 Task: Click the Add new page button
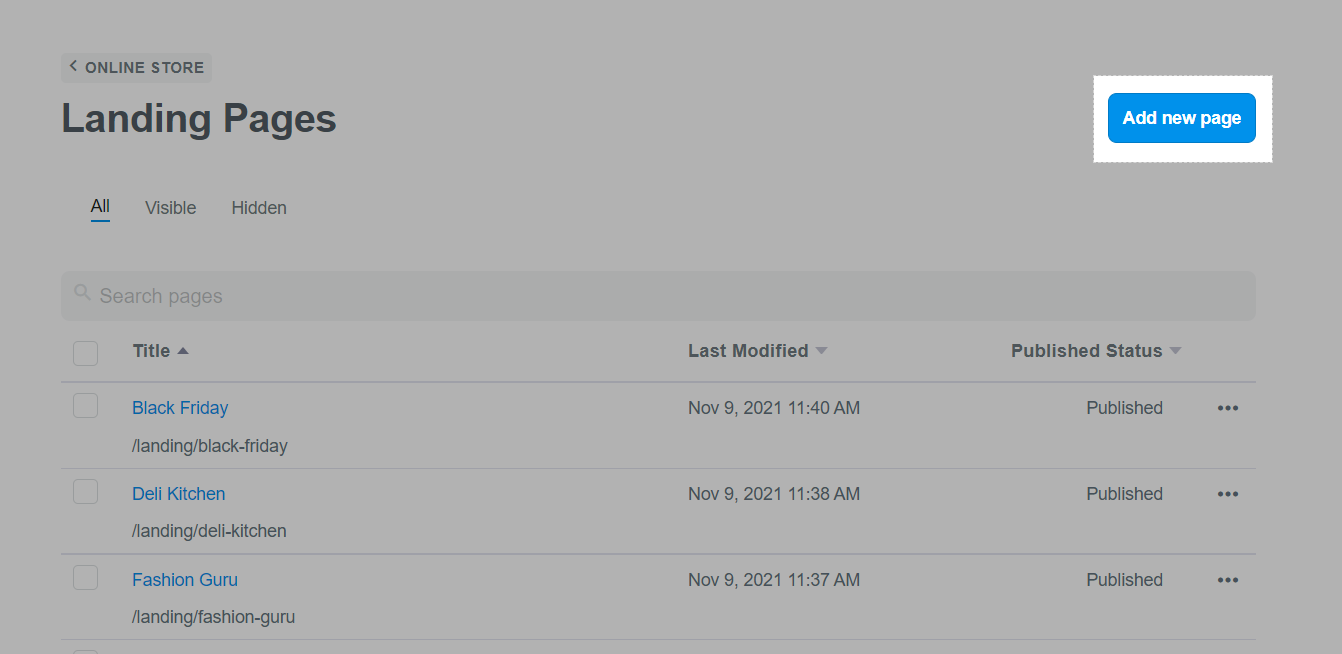tap(1181, 118)
